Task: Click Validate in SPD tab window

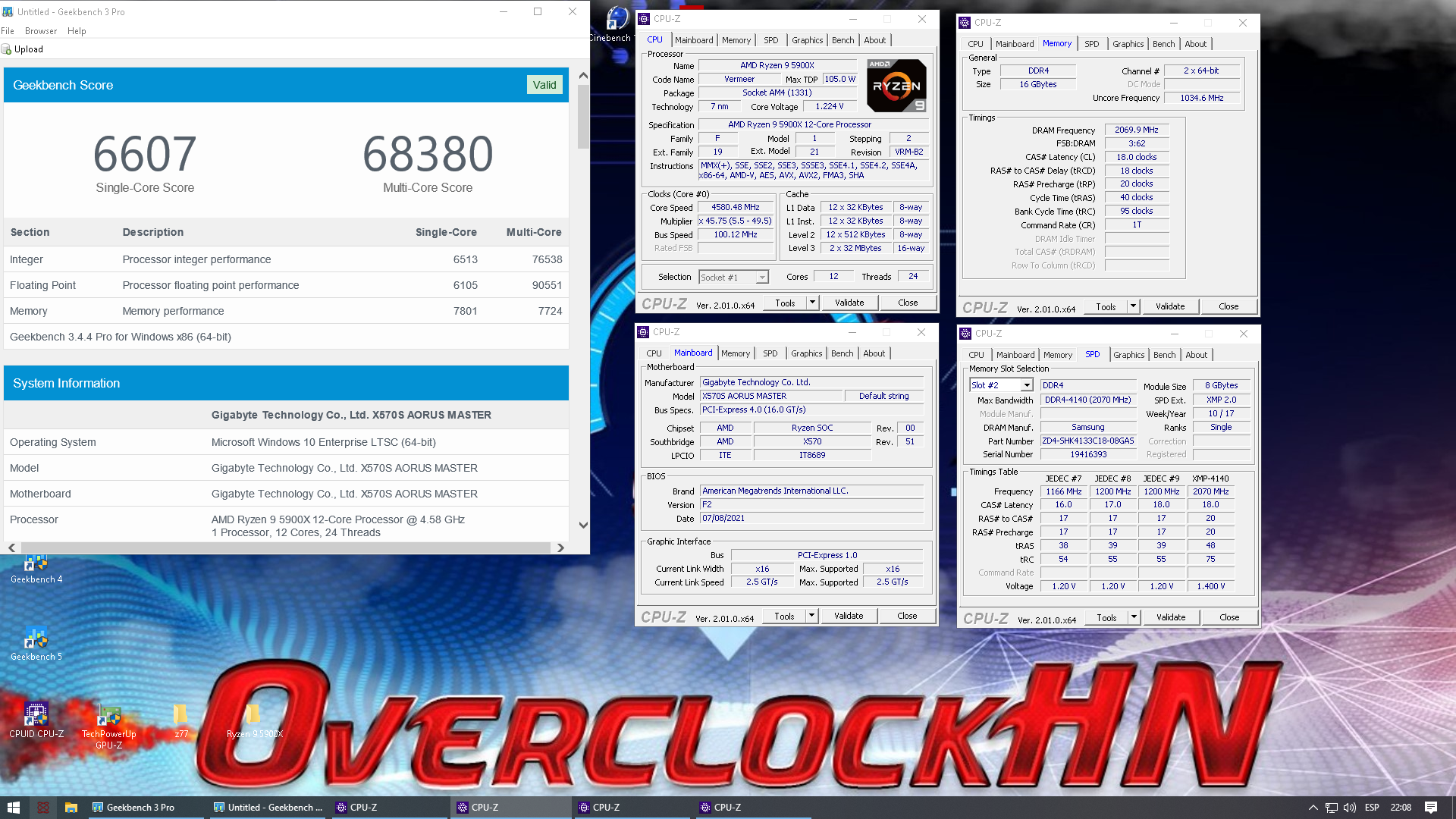Action: coord(1171,617)
